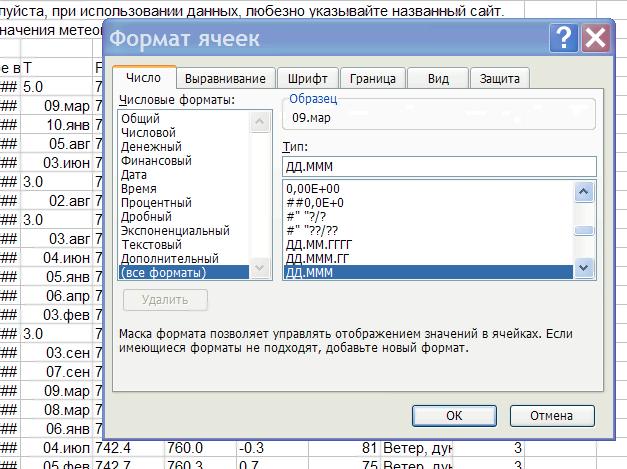
Task: Choose the Текстовый format category
Action: tap(151, 245)
